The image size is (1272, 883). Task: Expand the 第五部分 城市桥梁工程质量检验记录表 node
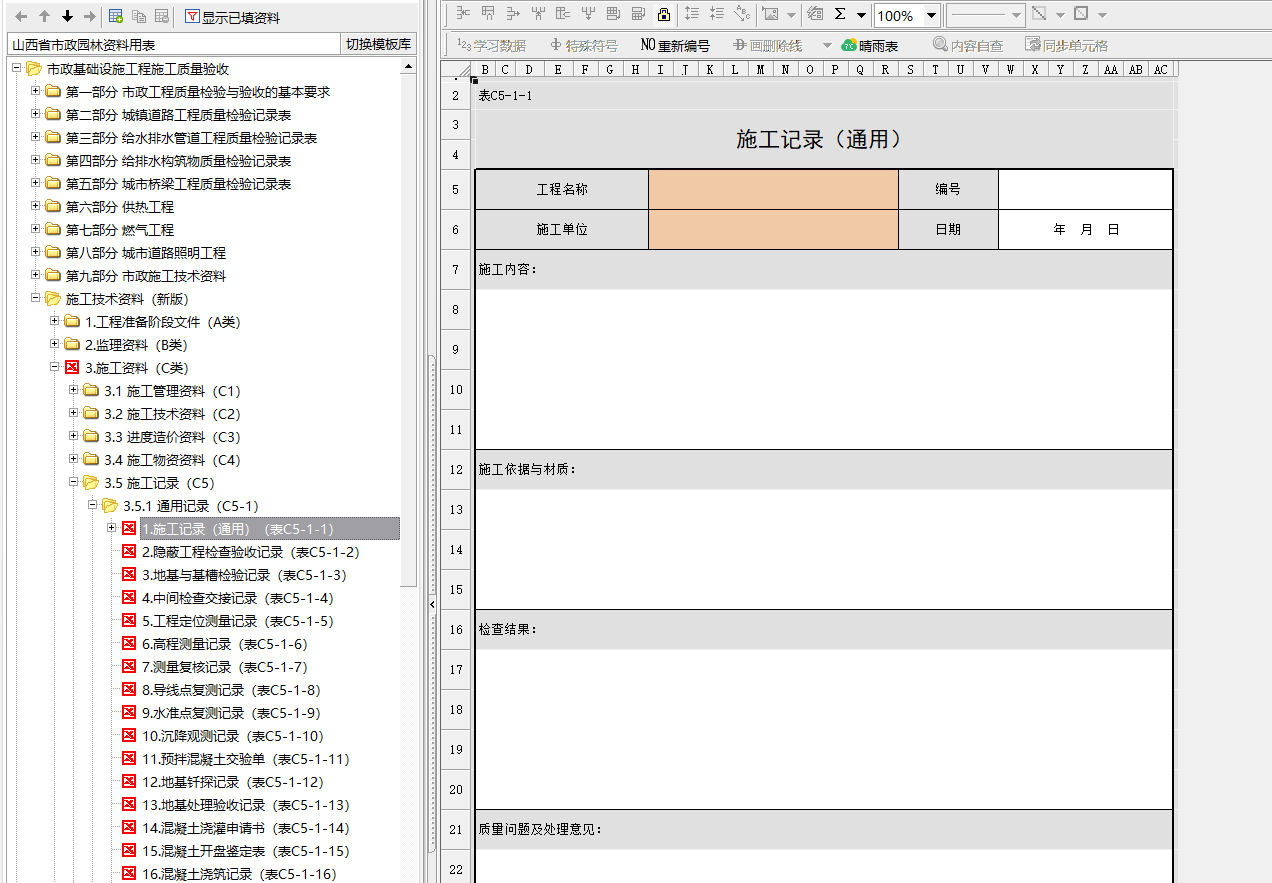coord(36,183)
